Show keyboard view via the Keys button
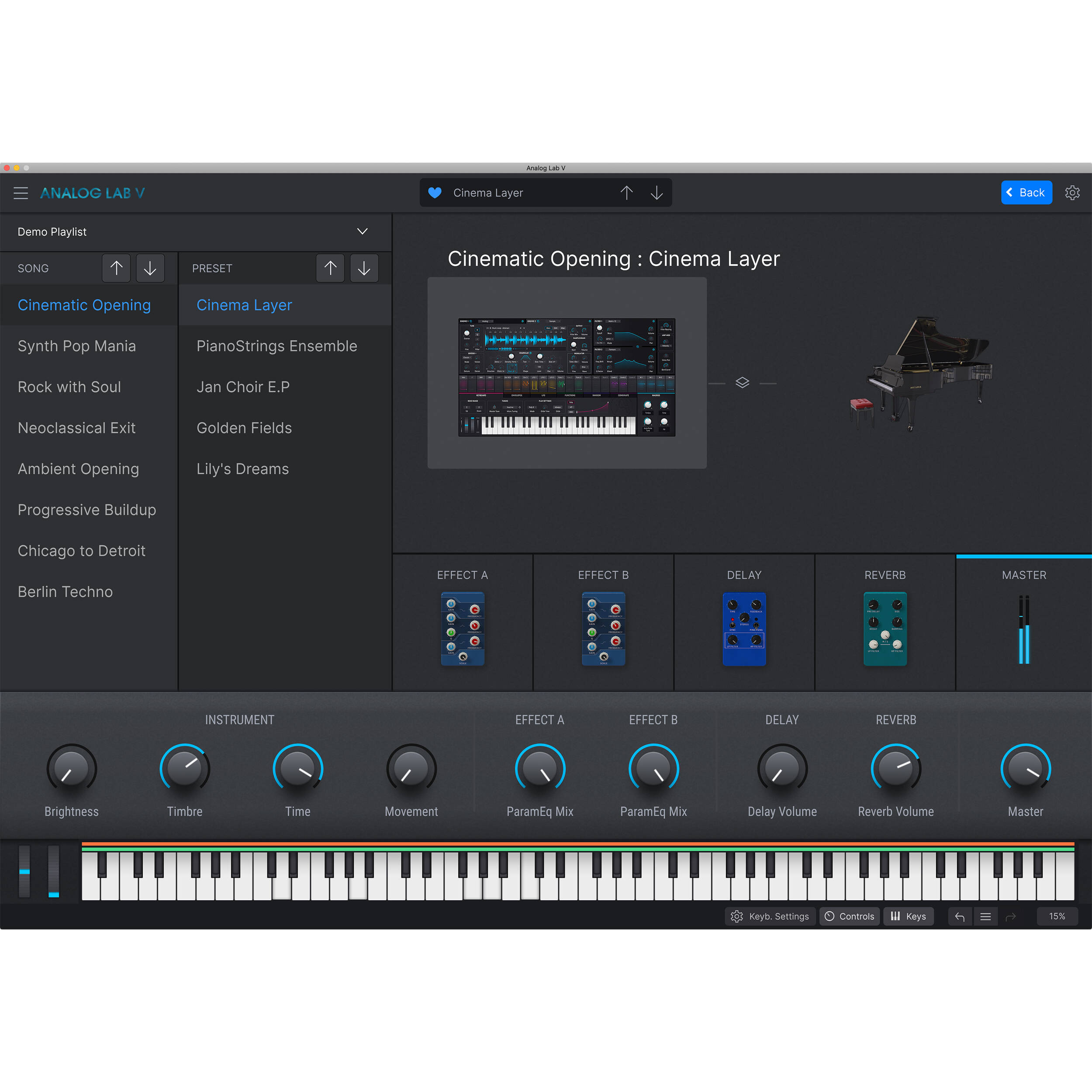Screen dimensions: 1092x1092 908,916
